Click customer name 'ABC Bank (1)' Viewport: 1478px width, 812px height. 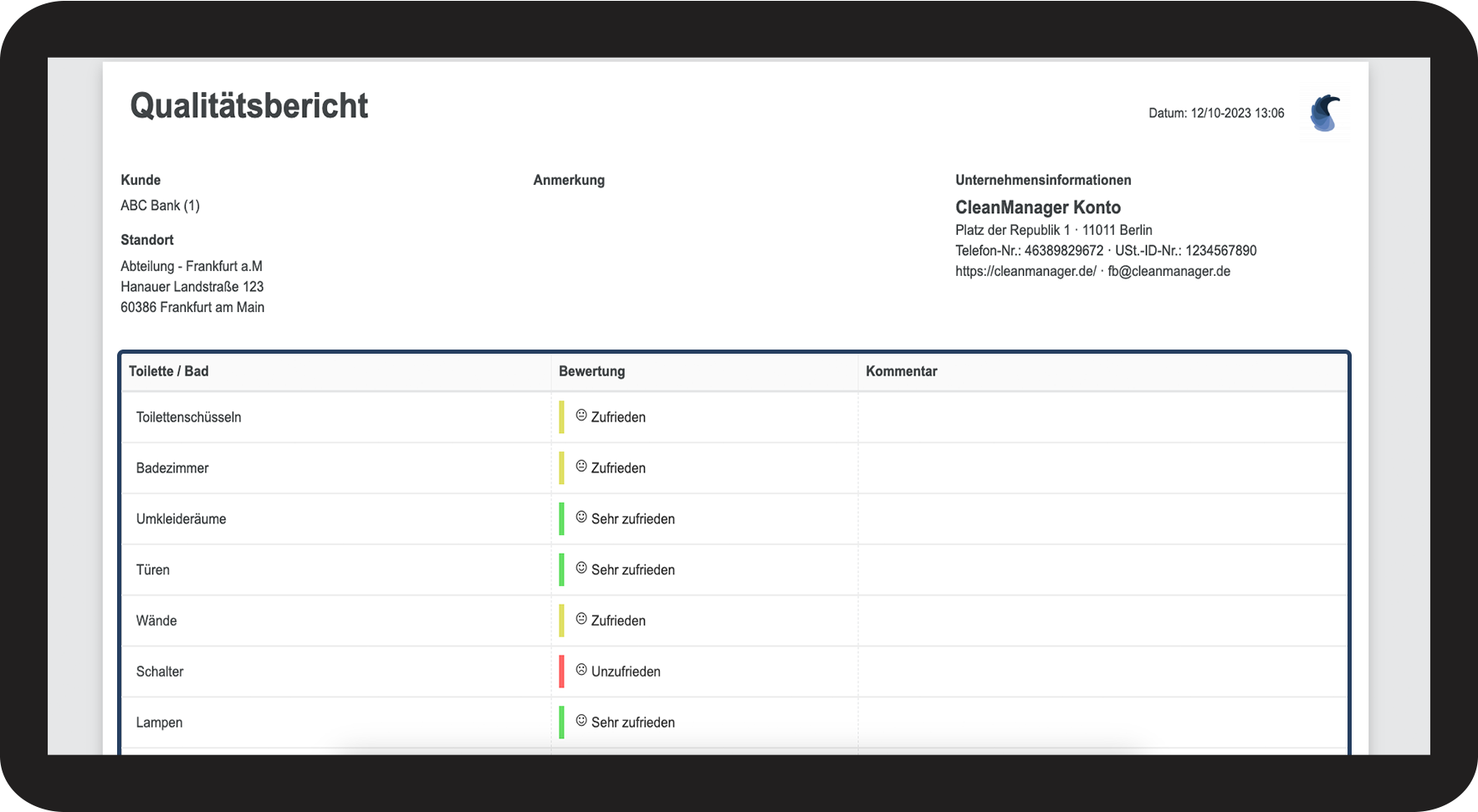pyautogui.click(x=160, y=206)
